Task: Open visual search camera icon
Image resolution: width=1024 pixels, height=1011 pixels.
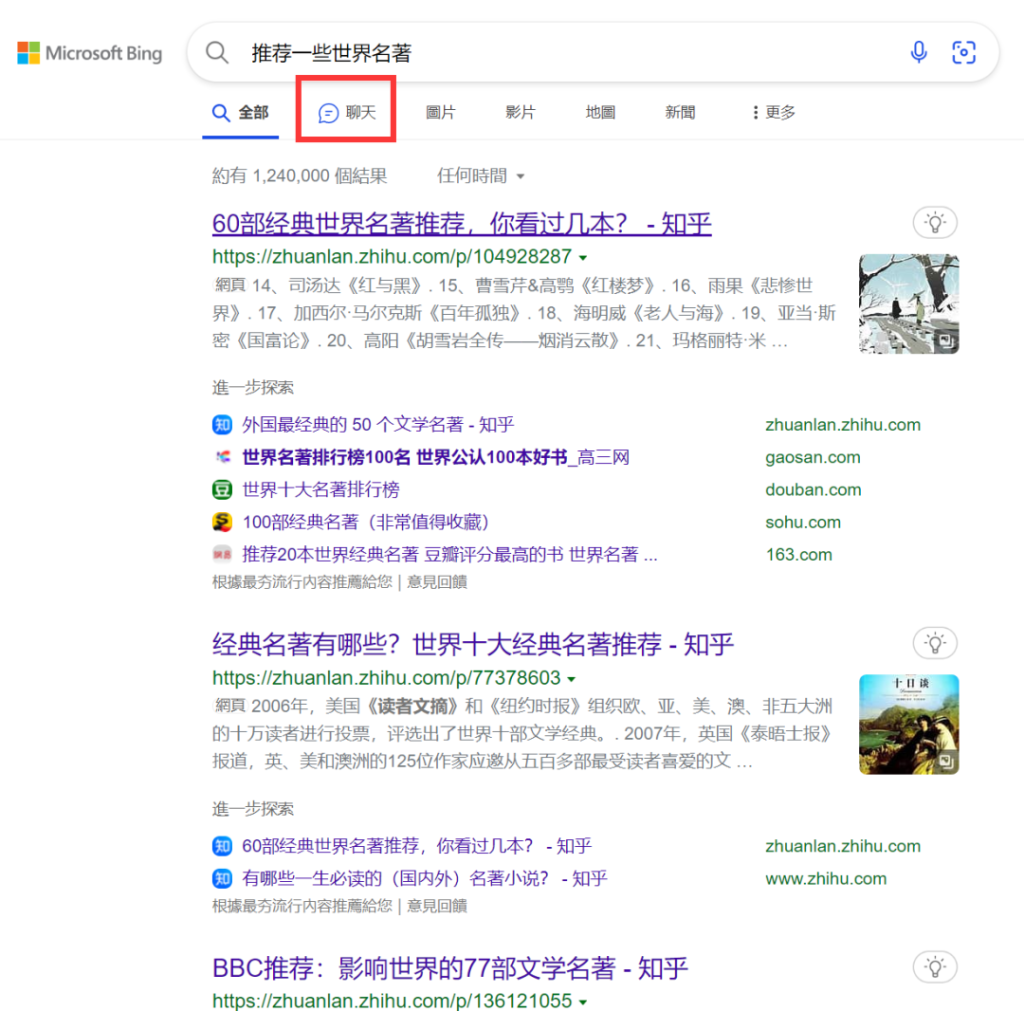Action: [x=964, y=52]
